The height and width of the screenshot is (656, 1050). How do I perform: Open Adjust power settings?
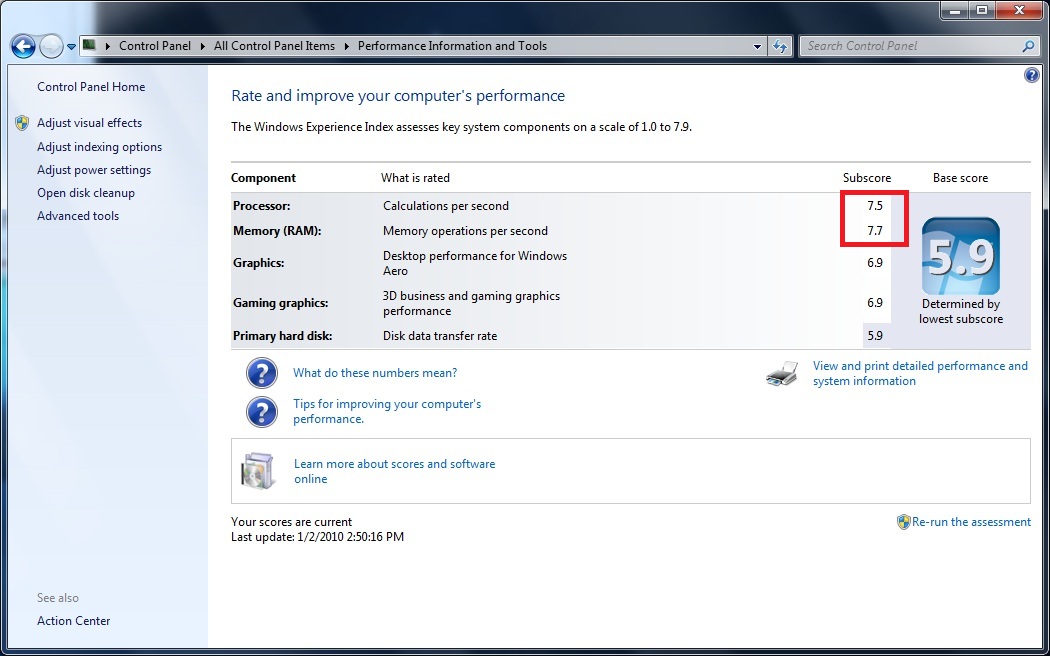[x=94, y=170]
